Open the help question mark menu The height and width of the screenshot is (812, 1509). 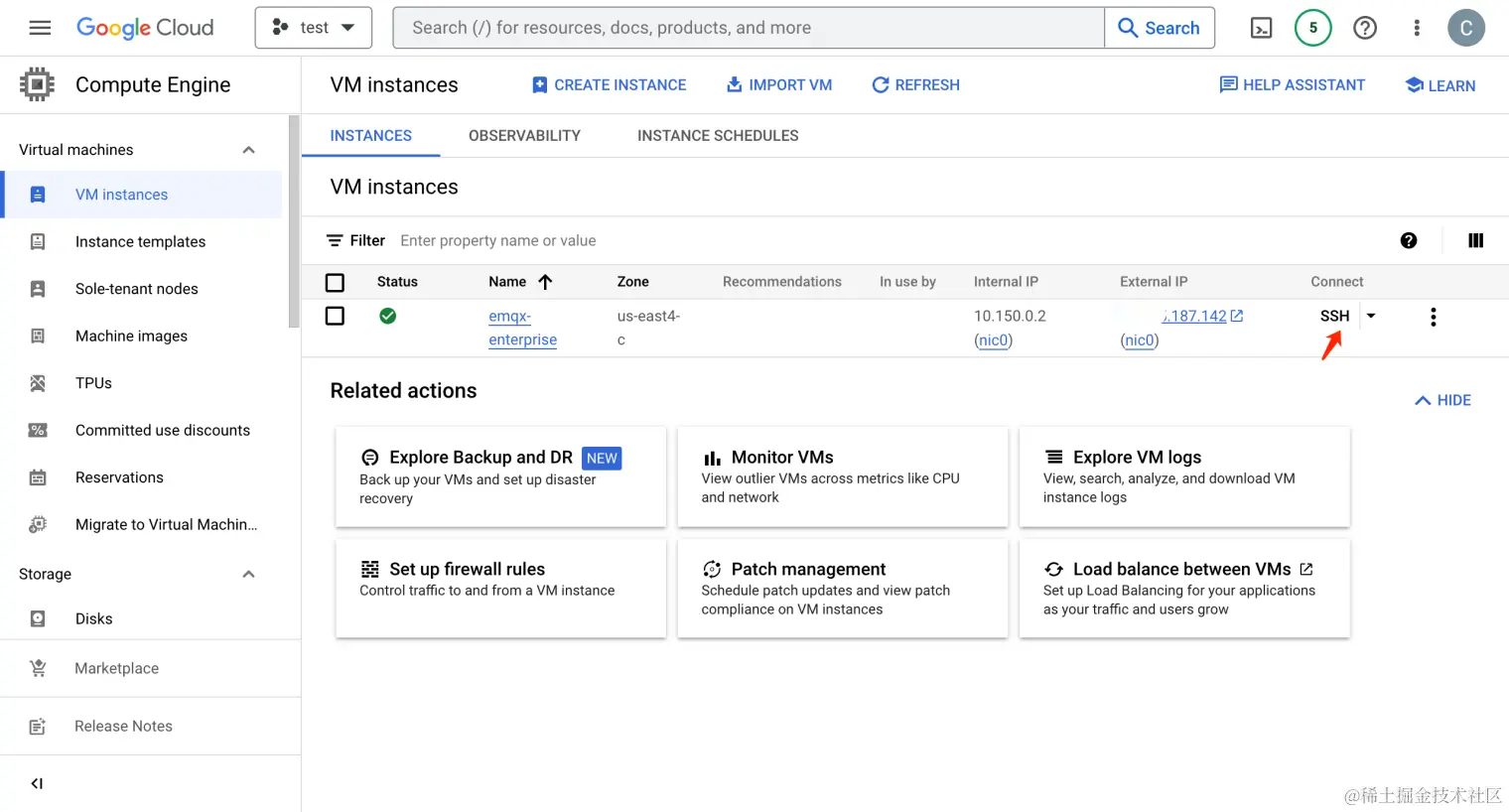1365,28
